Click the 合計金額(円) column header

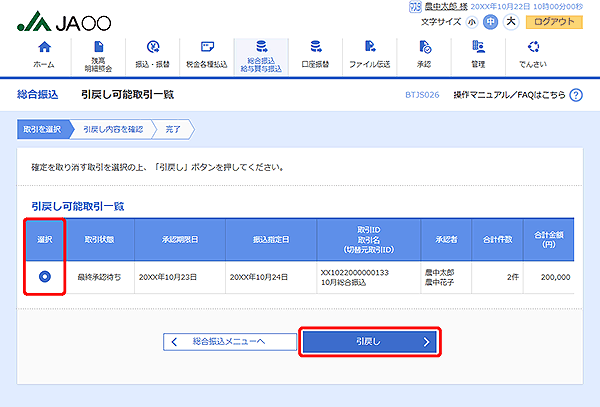point(549,239)
